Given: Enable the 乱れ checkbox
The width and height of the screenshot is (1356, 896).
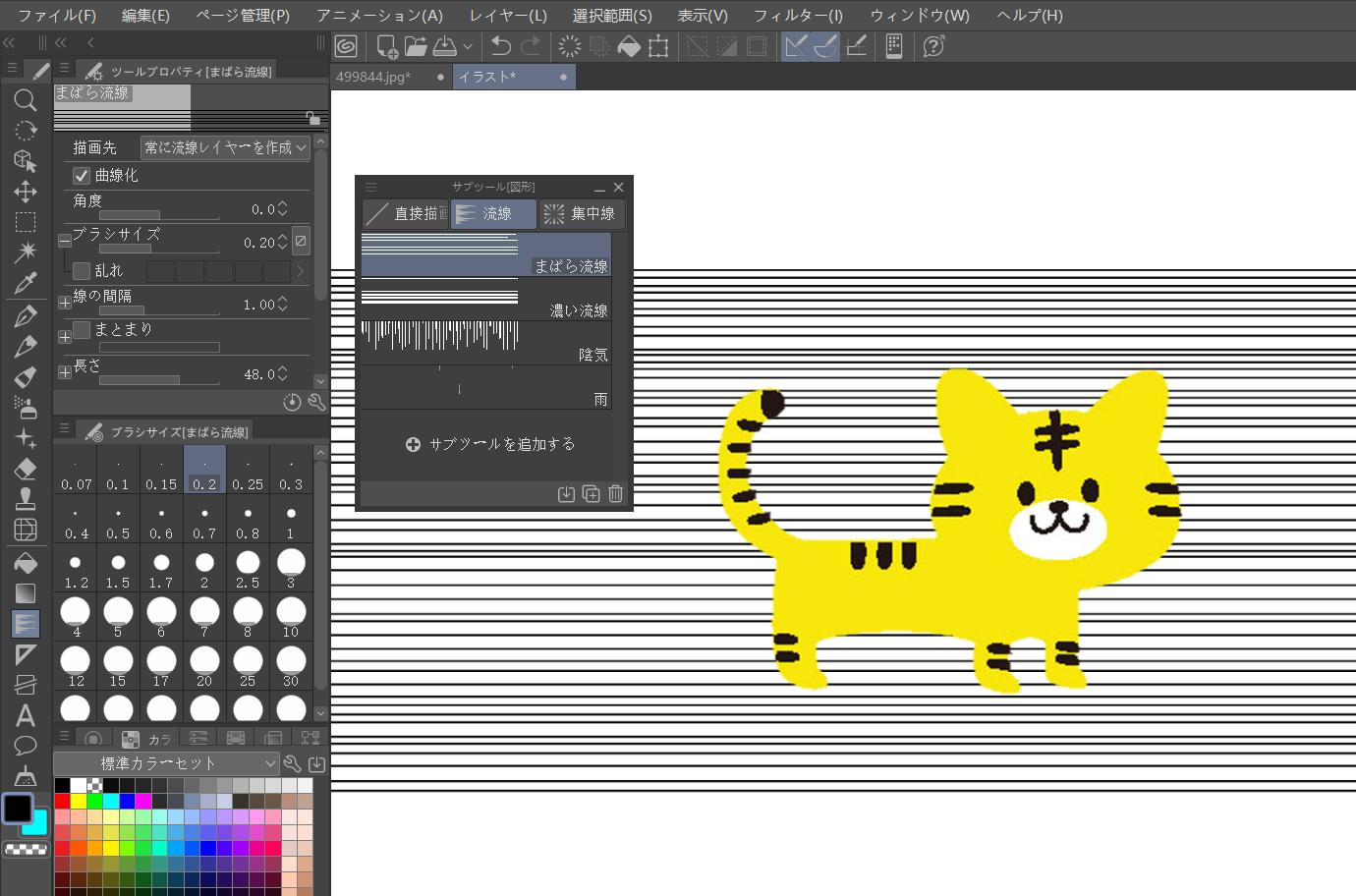Looking at the screenshot, I should pyautogui.click(x=83, y=271).
